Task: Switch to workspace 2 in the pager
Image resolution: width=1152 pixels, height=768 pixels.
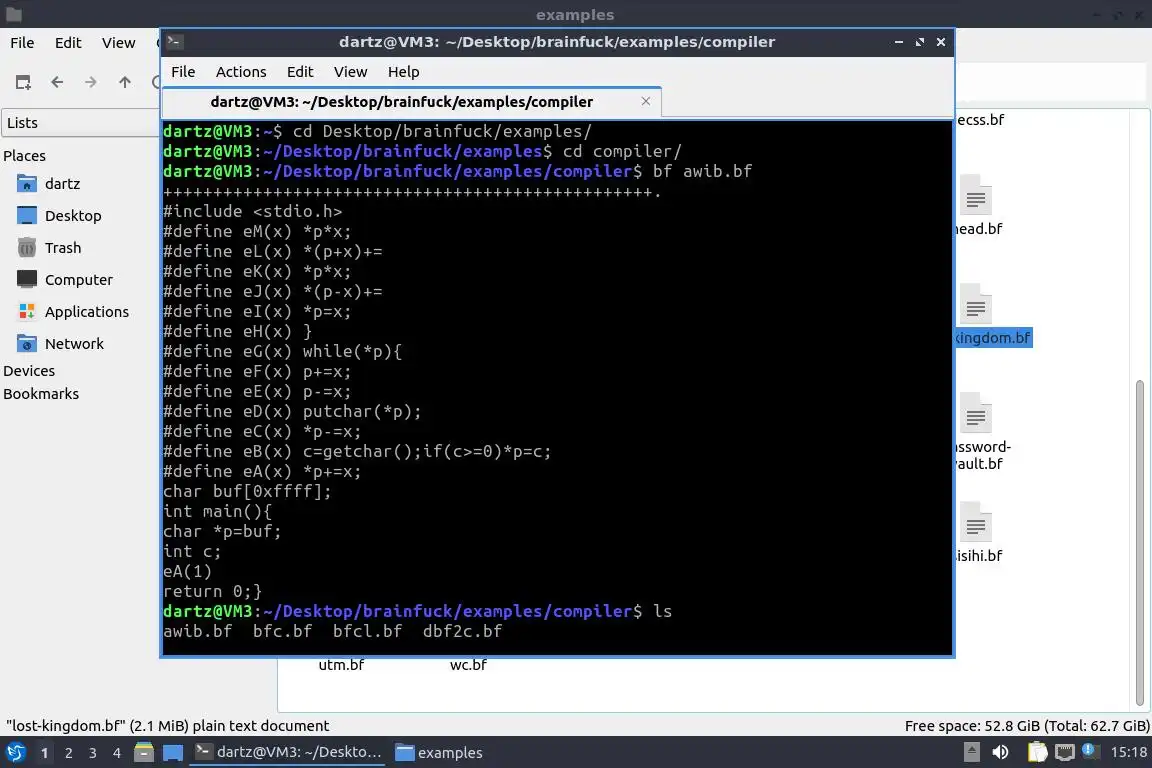Action: (68, 753)
